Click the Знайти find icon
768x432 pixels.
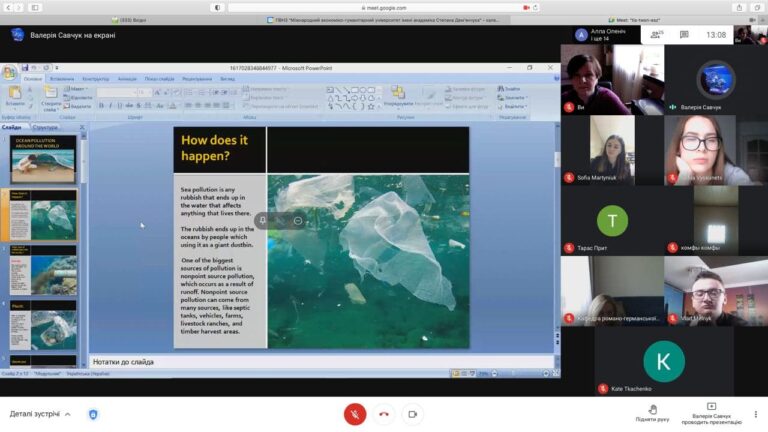tap(509, 89)
